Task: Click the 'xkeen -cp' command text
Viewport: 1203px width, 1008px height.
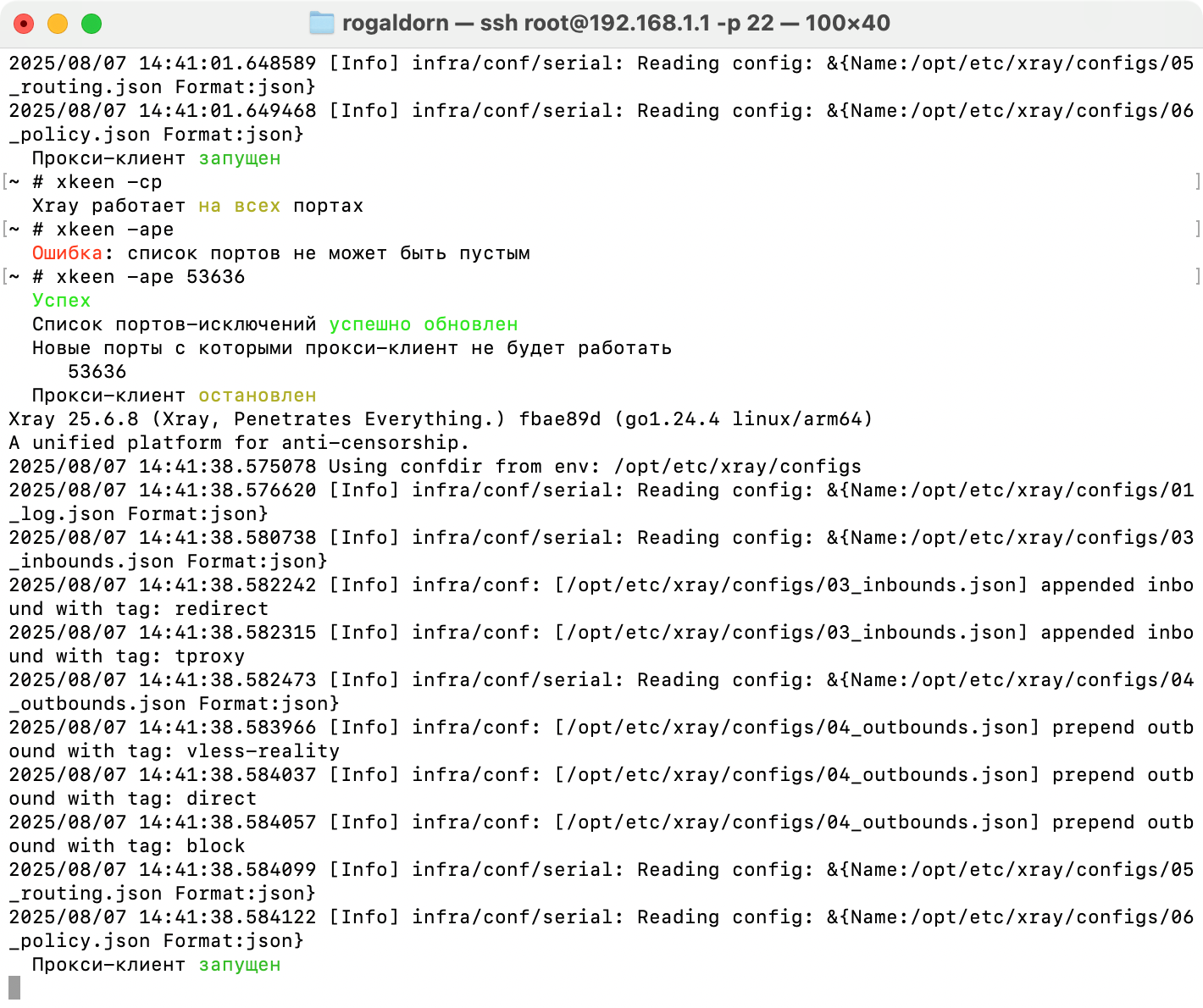Action: (x=108, y=182)
